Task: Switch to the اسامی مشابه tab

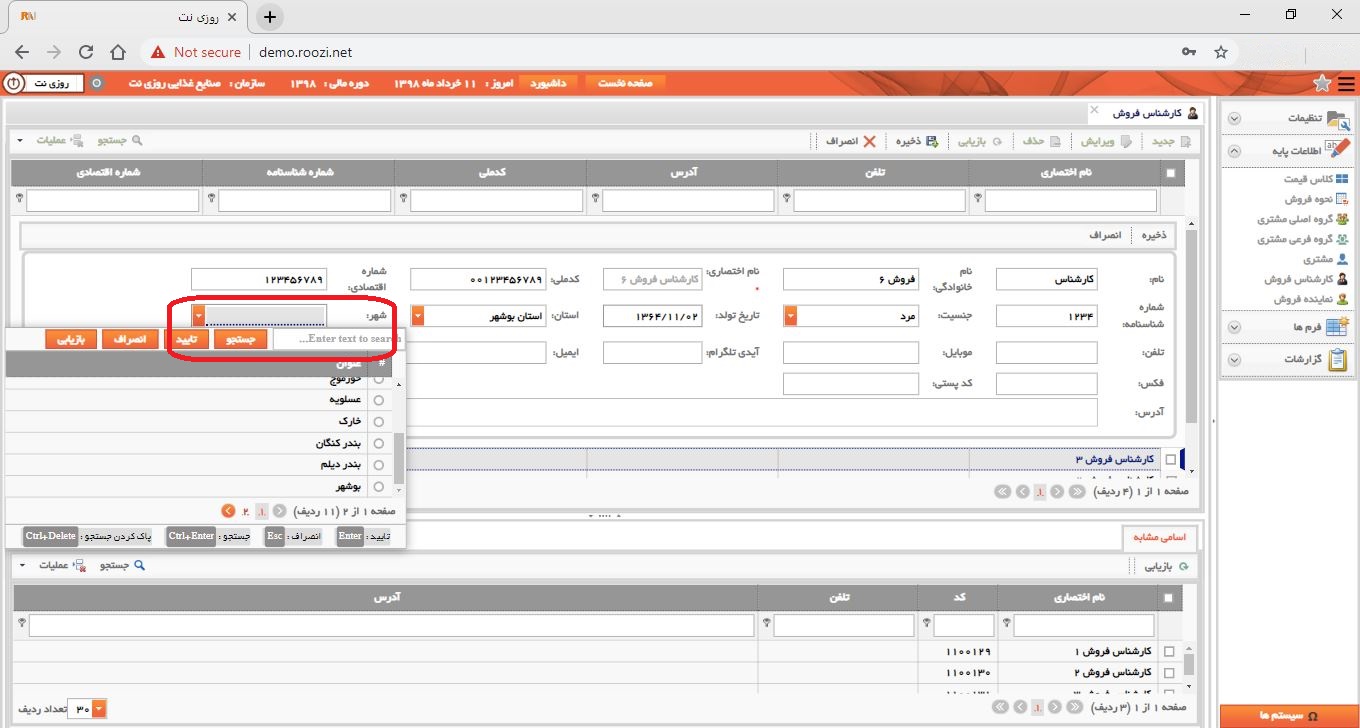Action: point(1158,537)
